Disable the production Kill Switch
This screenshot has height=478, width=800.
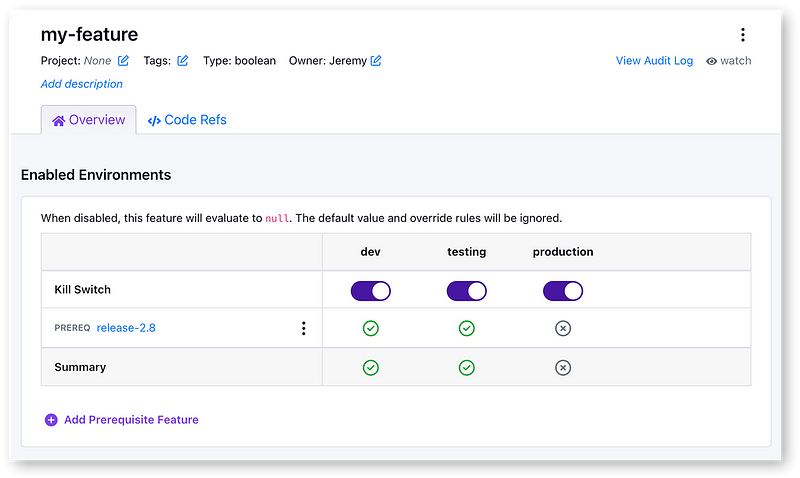click(x=563, y=291)
